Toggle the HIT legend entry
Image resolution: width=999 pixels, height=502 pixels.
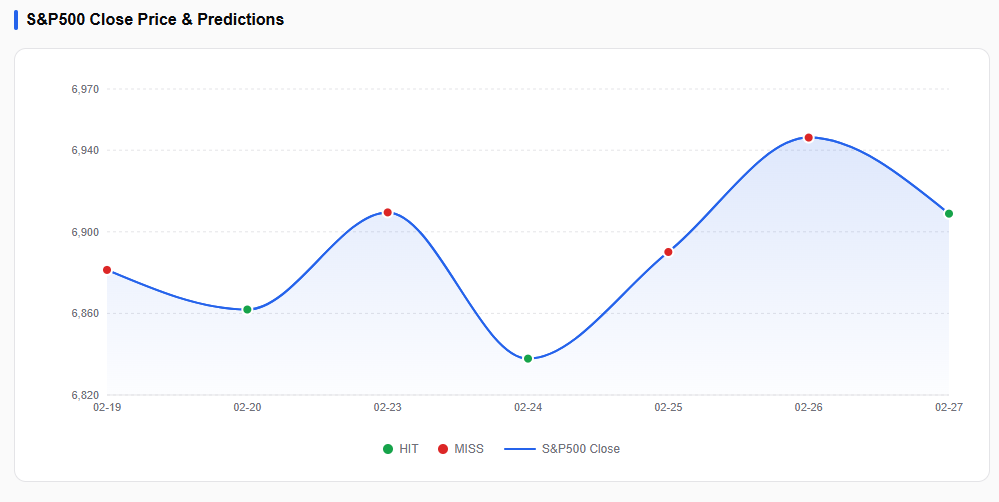(401, 448)
